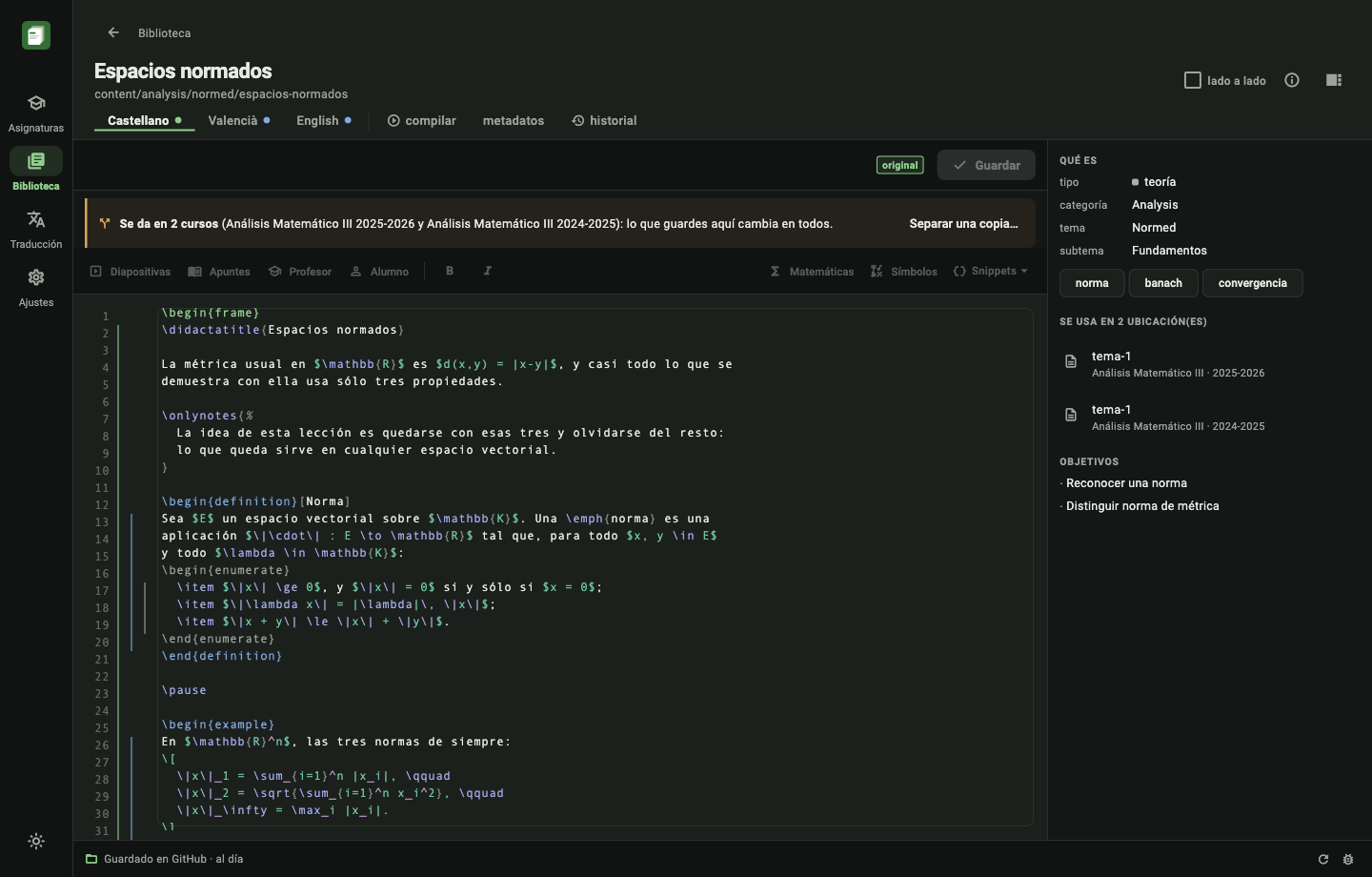Expand the Snippets dropdown
The height and width of the screenshot is (877, 1372).
point(991,272)
